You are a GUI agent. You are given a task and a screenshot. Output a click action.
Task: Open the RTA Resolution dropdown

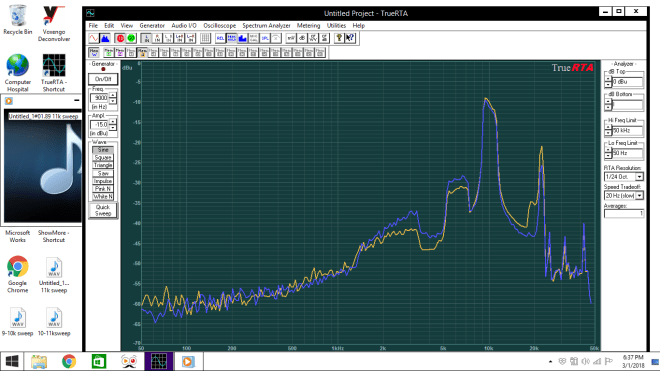[x=639, y=177]
